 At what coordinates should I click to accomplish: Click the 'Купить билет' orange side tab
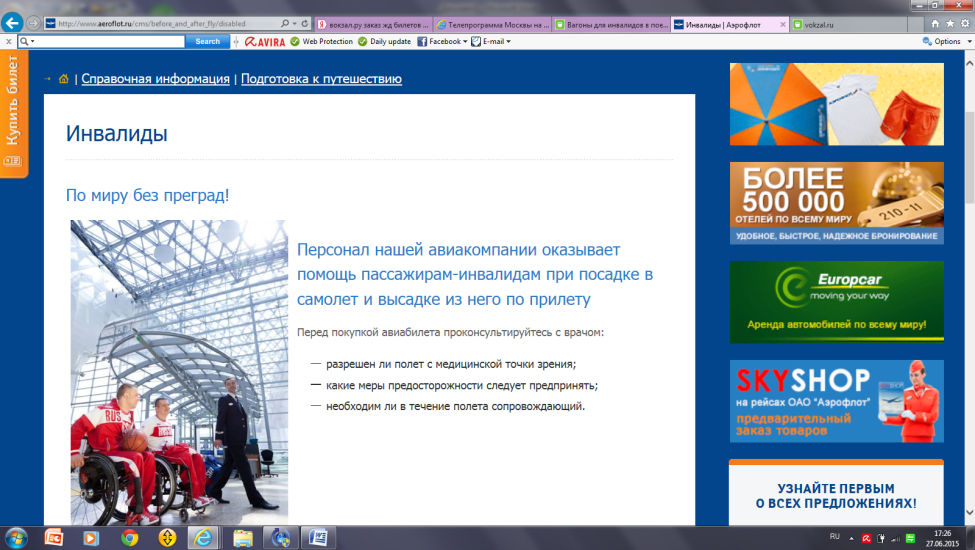(x=14, y=114)
